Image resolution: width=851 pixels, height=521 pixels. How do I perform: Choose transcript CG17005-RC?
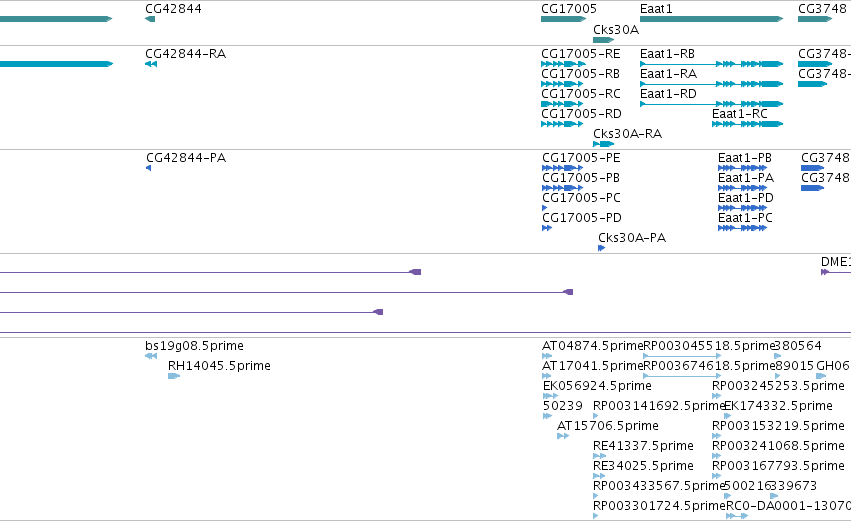[581, 93]
